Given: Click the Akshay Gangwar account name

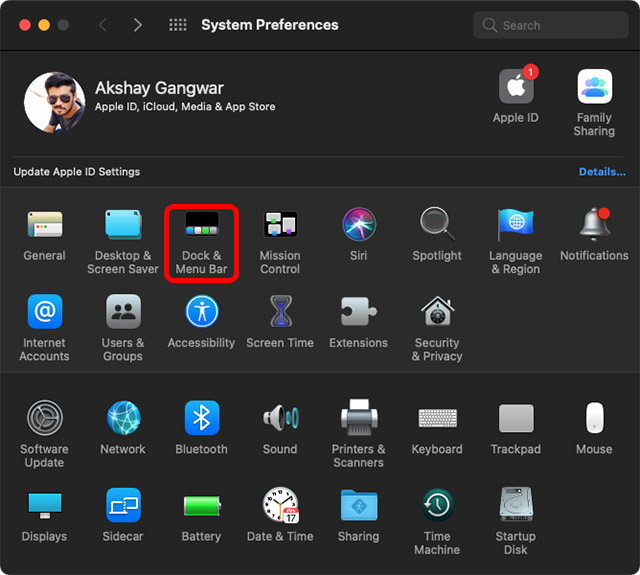Looking at the screenshot, I should (x=159, y=88).
